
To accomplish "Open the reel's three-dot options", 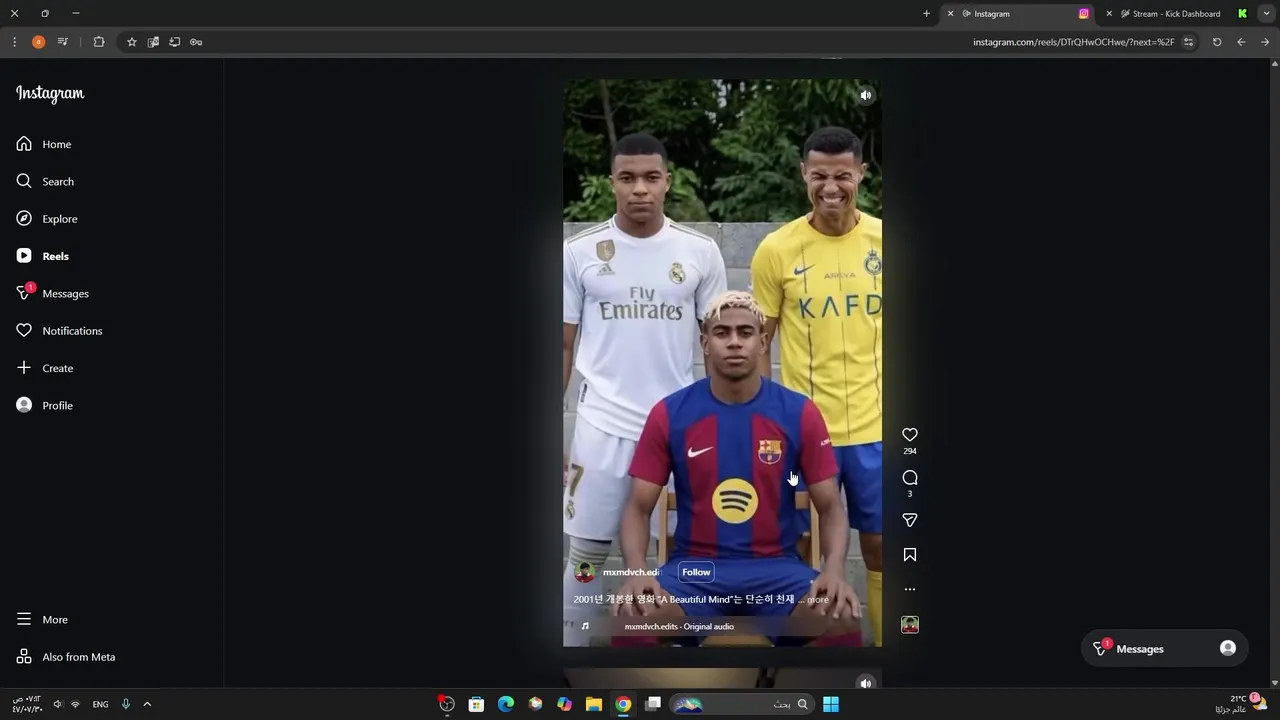I will pyautogui.click(x=910, y=589).
